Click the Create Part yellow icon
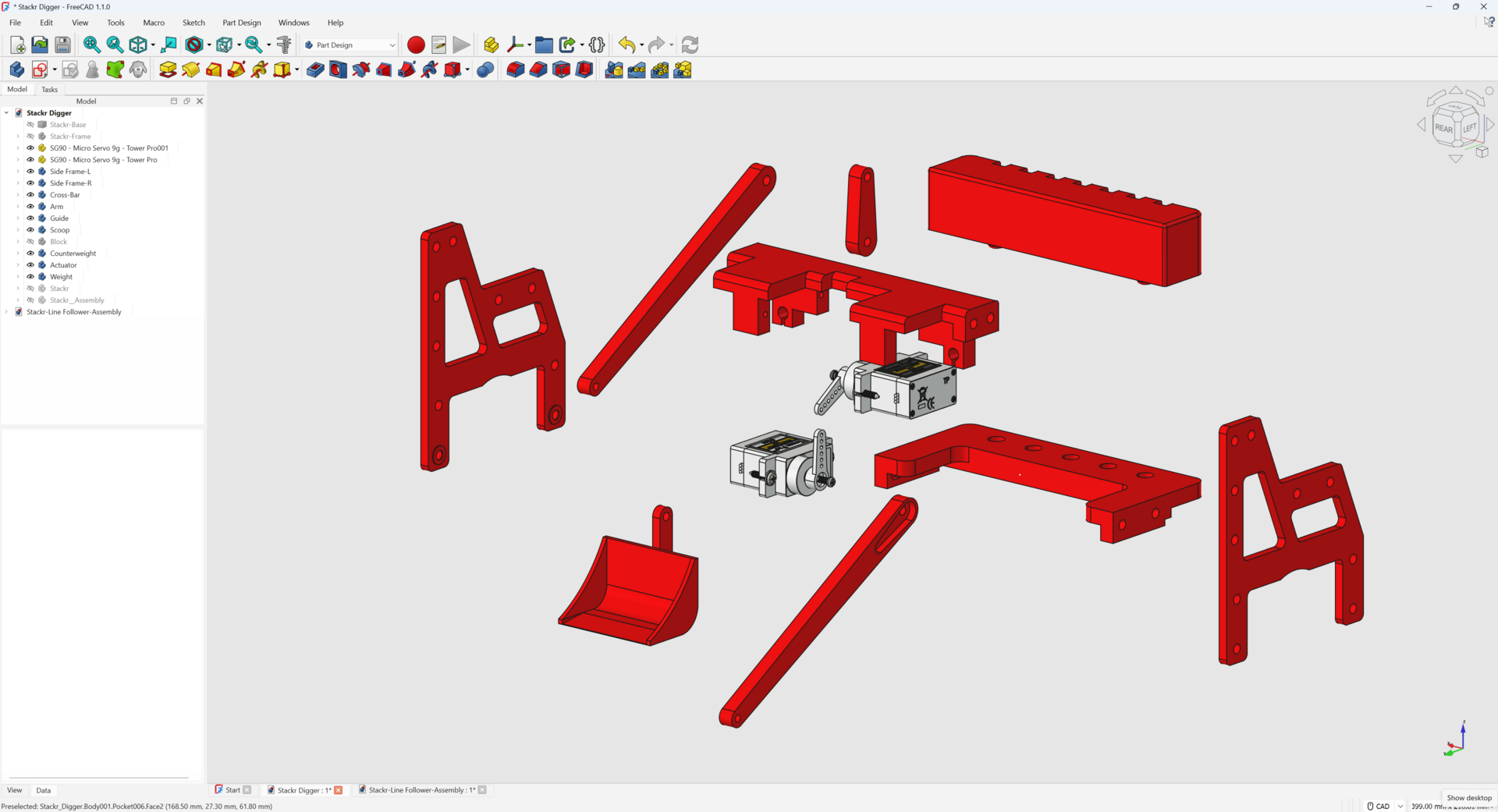The image size is (1498, 812). (x=491, y=45)
